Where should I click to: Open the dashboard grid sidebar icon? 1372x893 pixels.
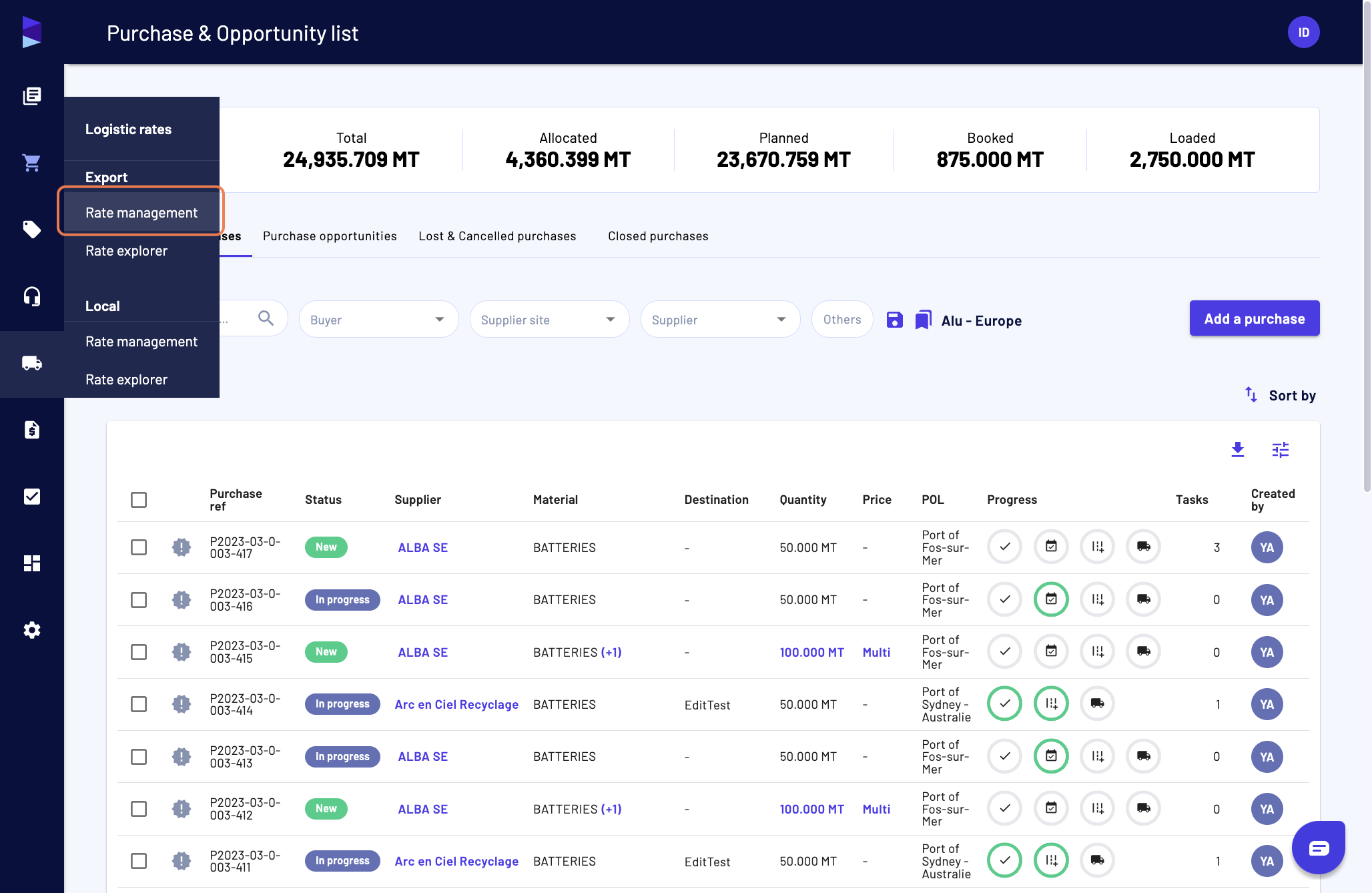click(32, 563)
